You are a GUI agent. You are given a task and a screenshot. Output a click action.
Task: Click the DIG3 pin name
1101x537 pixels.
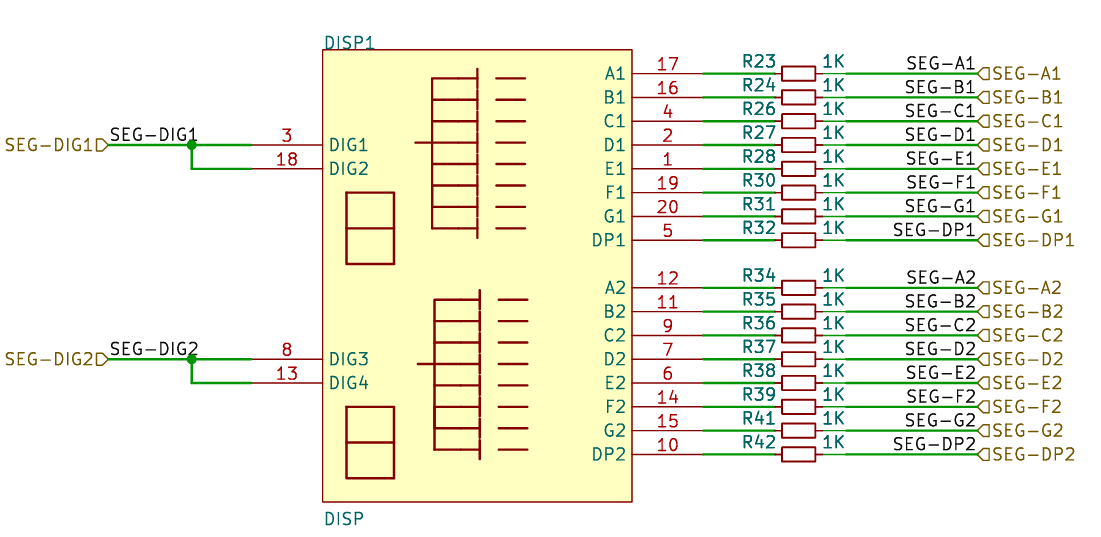[x=349, y=359]
